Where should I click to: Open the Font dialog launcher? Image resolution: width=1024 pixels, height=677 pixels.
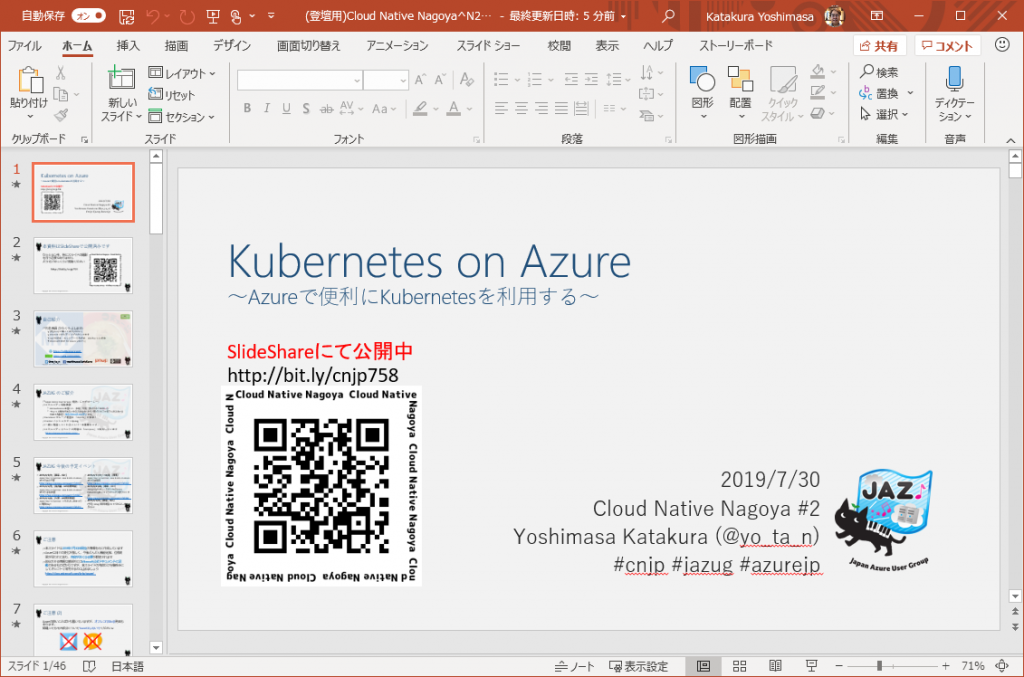click(476, 140)
